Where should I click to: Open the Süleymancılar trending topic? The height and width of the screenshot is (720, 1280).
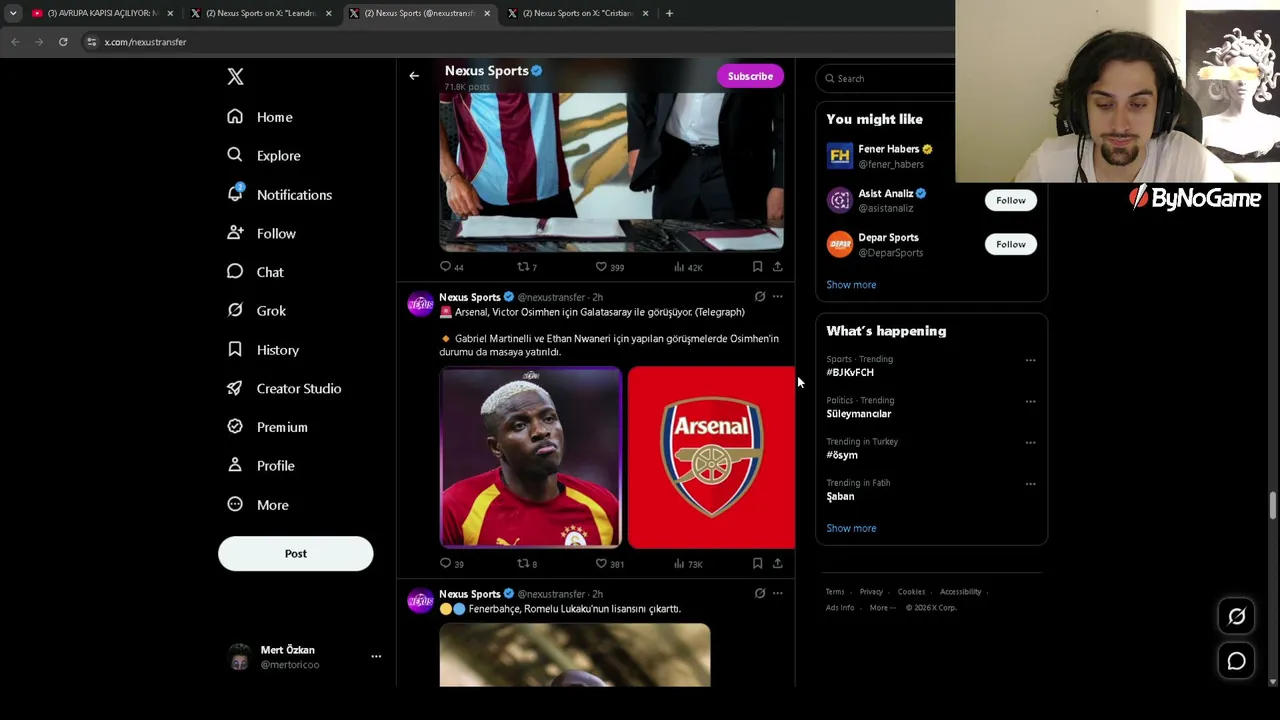858,414
